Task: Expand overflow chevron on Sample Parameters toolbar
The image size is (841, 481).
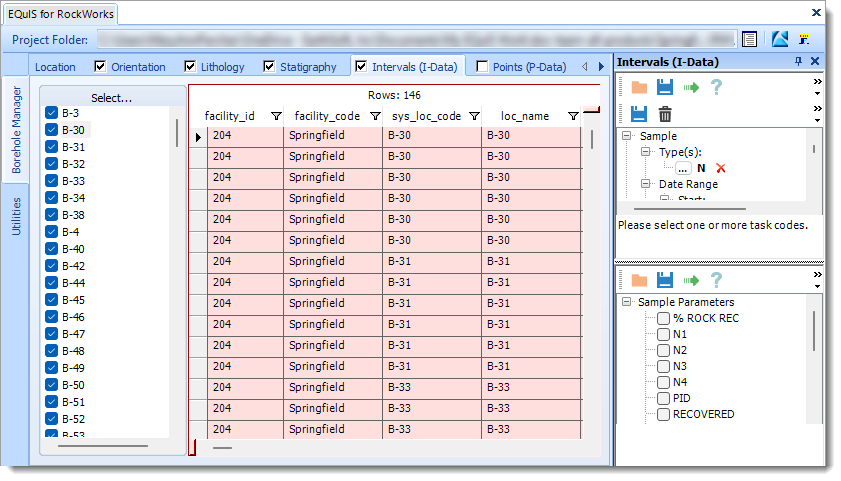Action: point(817,275)
